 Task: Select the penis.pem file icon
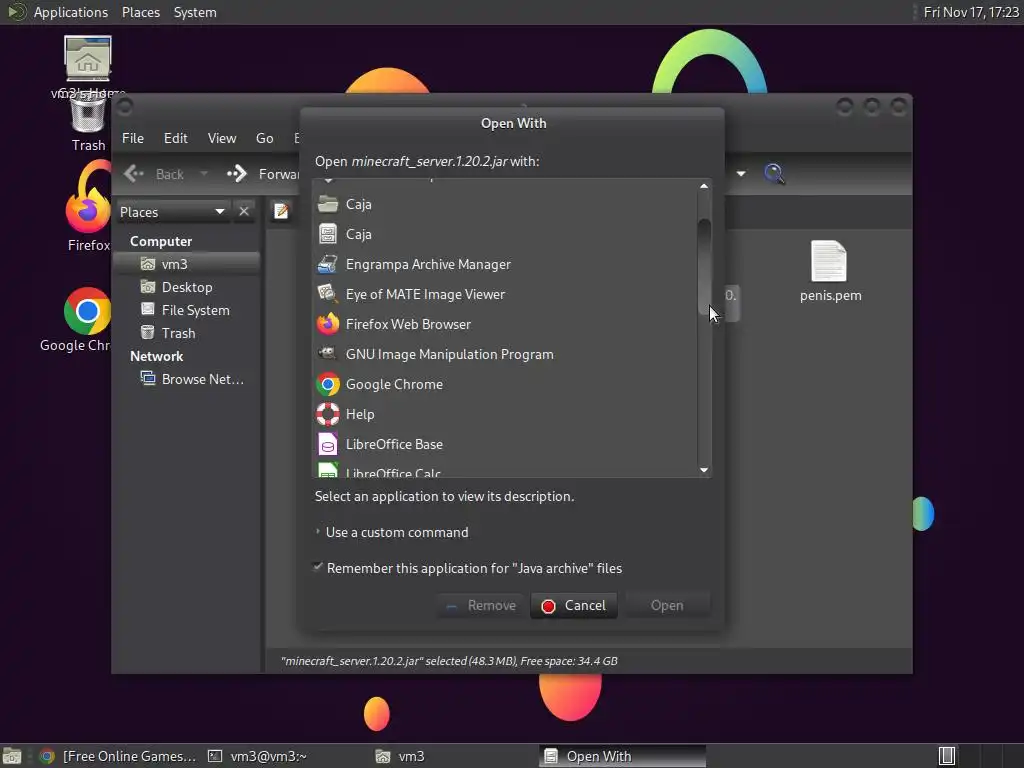click(829, 261)
